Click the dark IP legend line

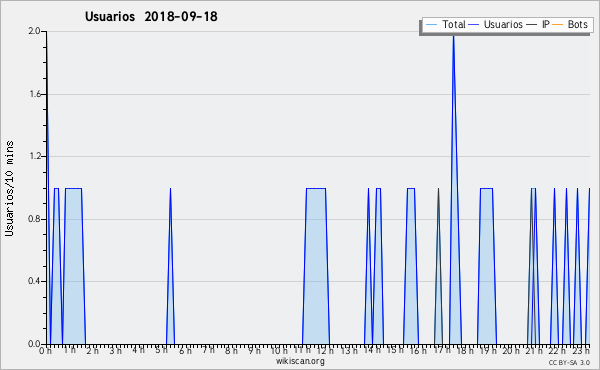[532, 25]
